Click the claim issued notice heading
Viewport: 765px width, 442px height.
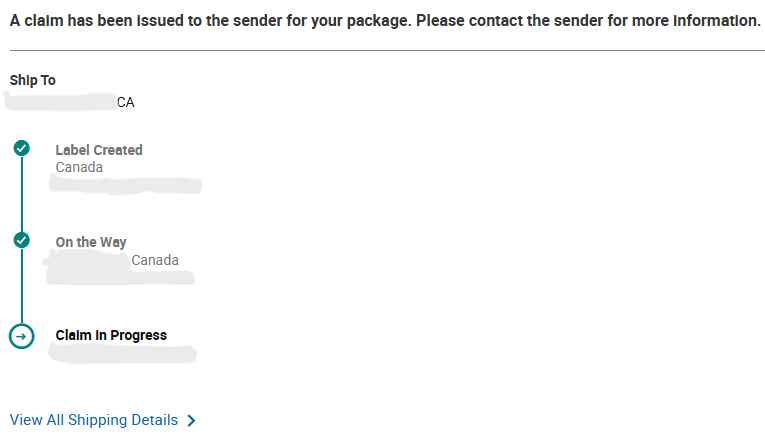click(385, 21)
